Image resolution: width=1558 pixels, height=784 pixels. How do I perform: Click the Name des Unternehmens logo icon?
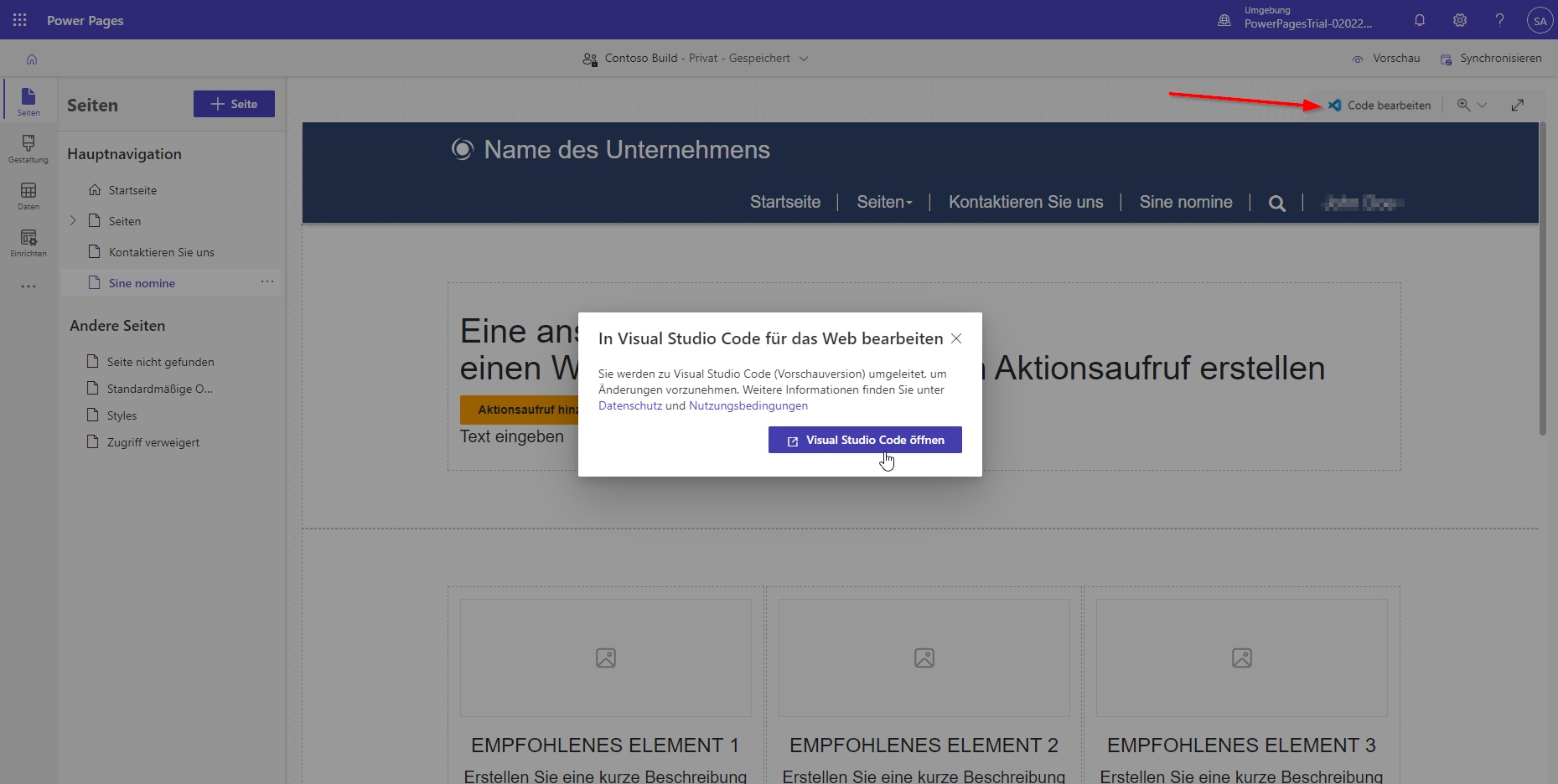463,149
